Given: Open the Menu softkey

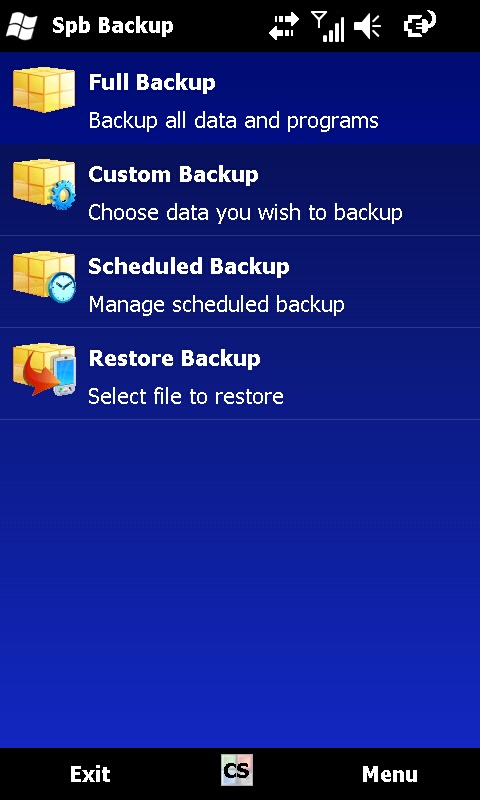Looking at the screenshot, I should [x=390, y=774].
